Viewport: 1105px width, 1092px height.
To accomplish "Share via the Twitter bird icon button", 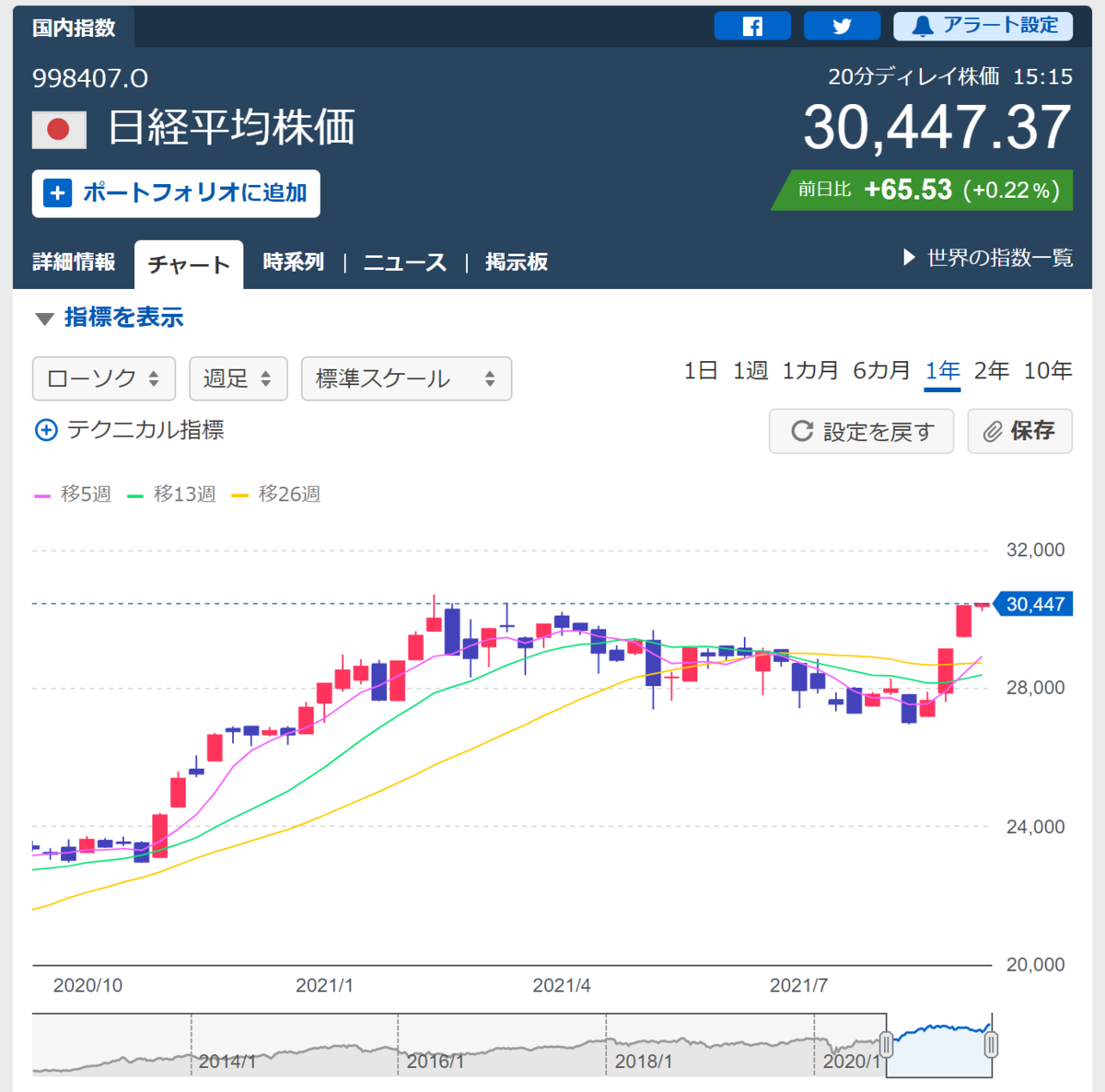I will pos(842,26).
